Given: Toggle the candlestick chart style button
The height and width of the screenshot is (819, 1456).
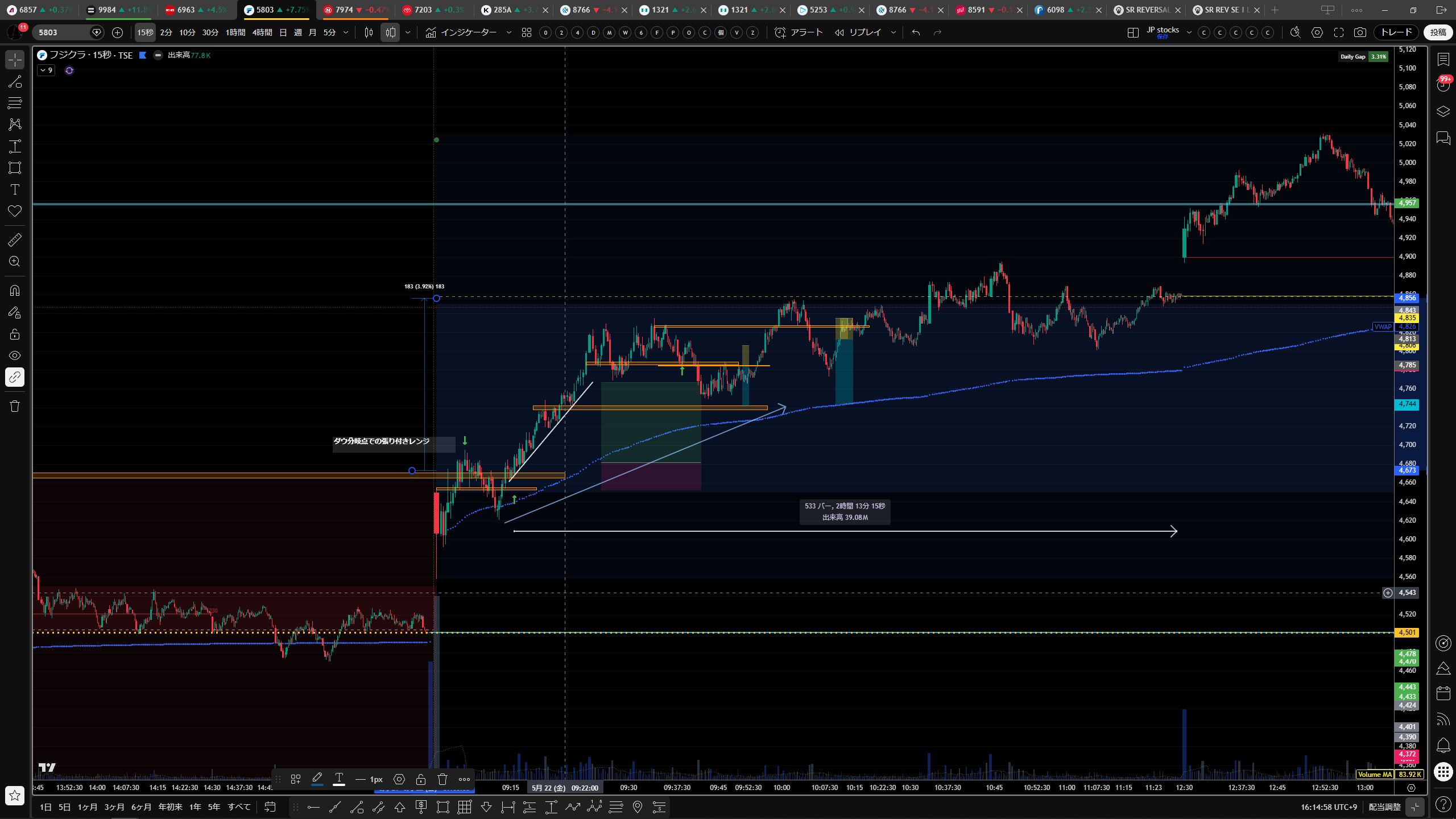Looking at the screenshot, I should [x=369, y=32].
